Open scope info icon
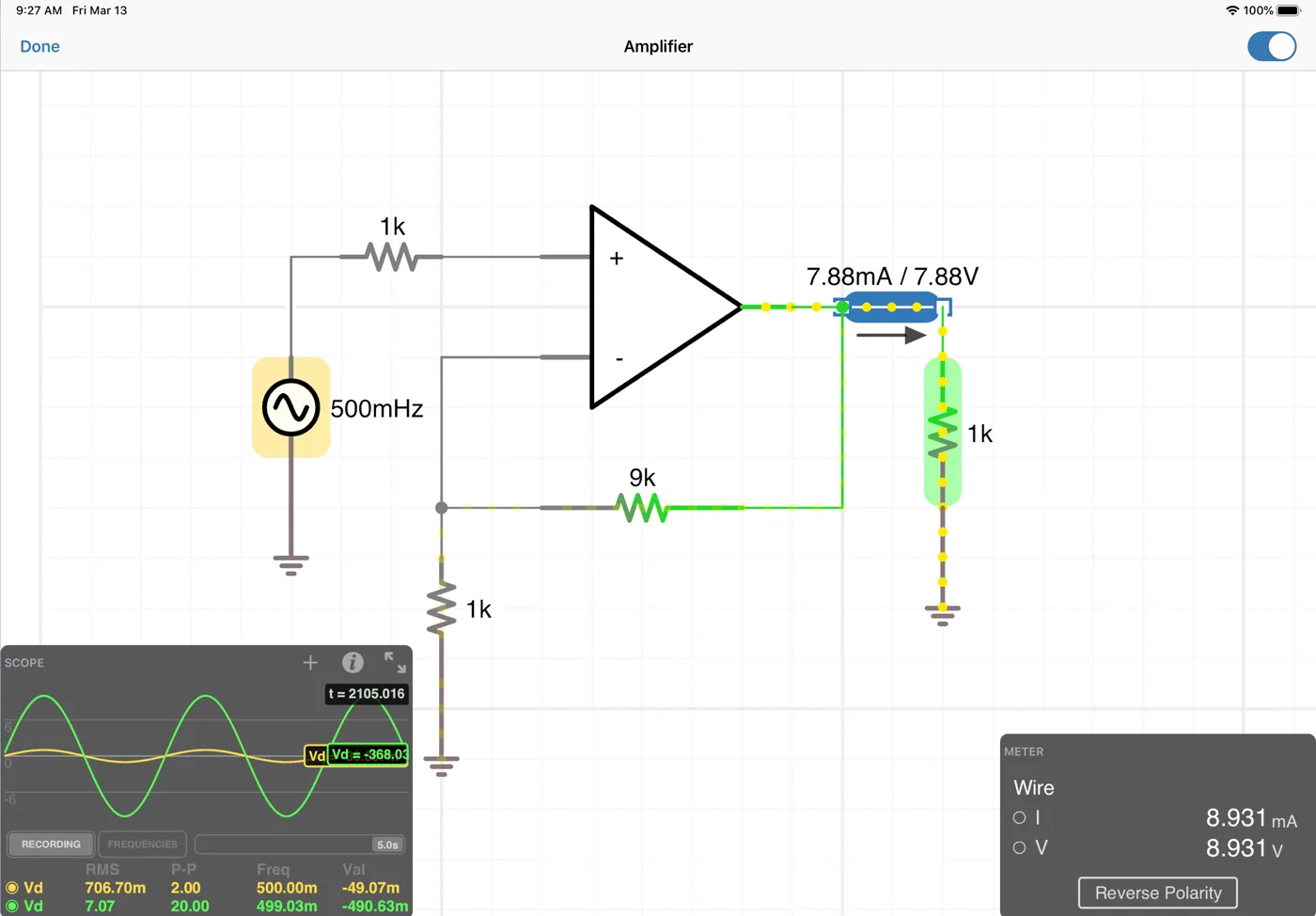 point(352,662)
